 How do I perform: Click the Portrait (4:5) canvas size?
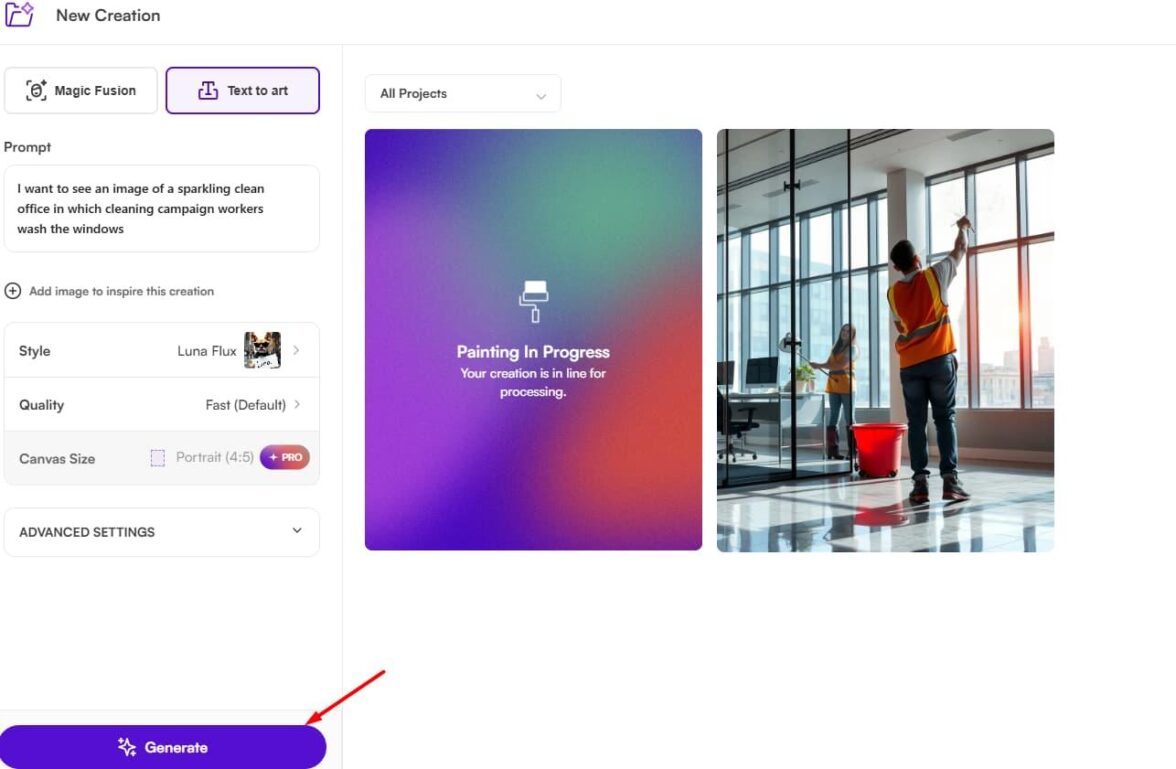click(214, 458)
